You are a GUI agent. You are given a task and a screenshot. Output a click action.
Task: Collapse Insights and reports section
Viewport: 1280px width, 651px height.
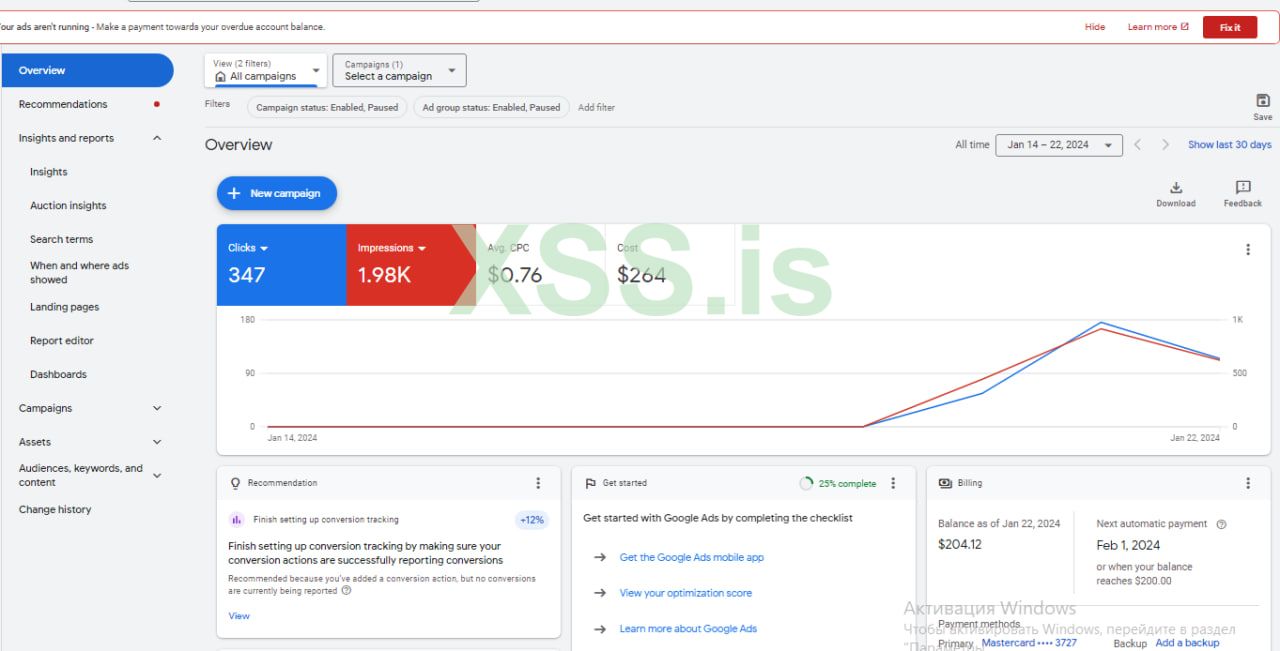(x=157, y=138)
